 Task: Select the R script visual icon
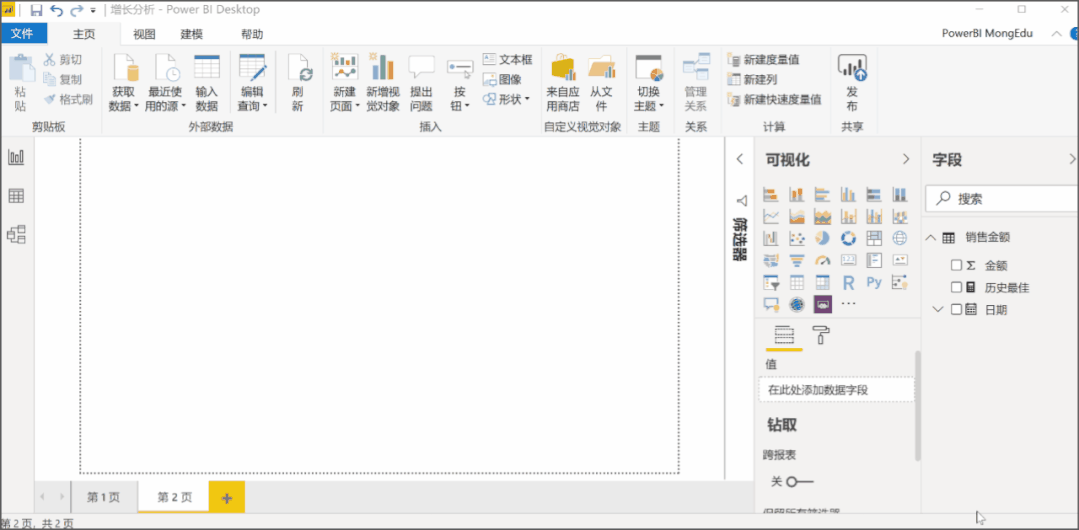pyautogui.click(x=848, y=283)
